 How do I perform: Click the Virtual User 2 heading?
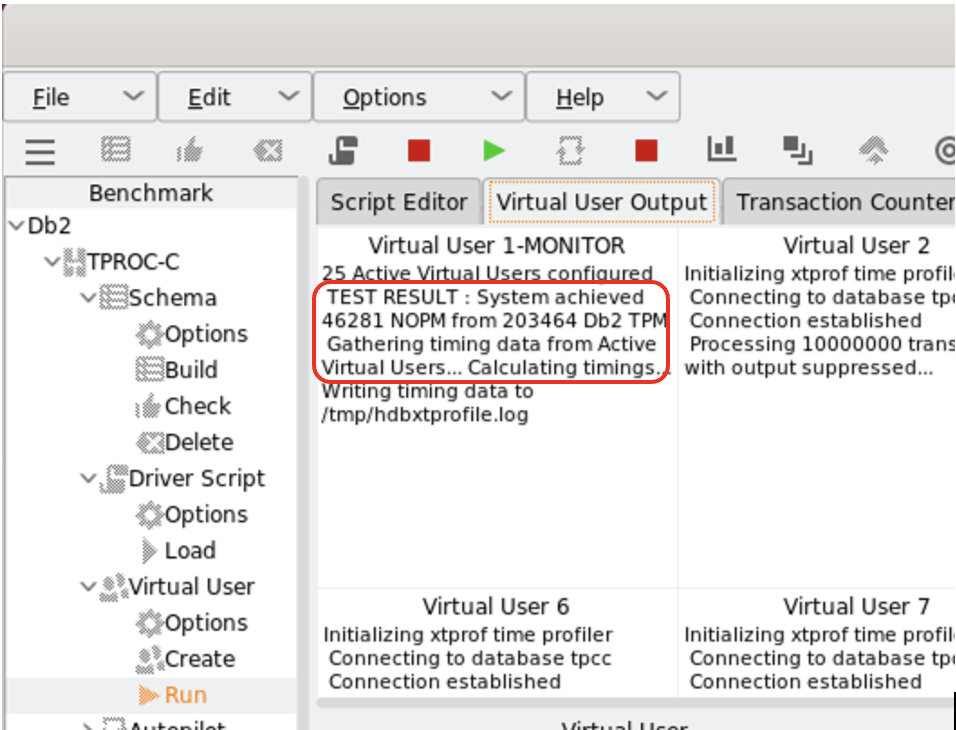pyautogui.click(x=856, y=246)
